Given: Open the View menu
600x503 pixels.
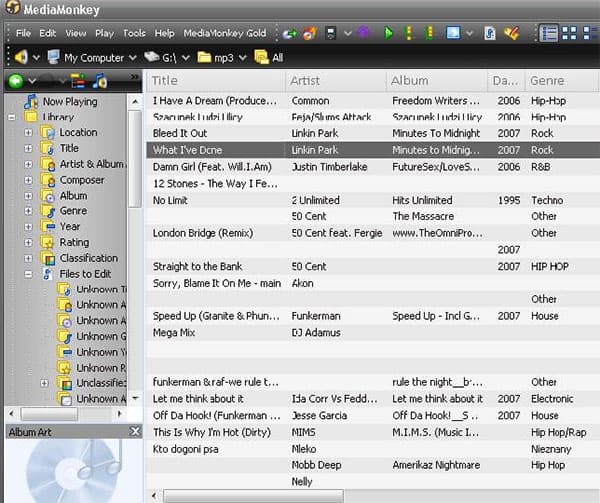Looking at the screenshot, I should tap(75, 33).
